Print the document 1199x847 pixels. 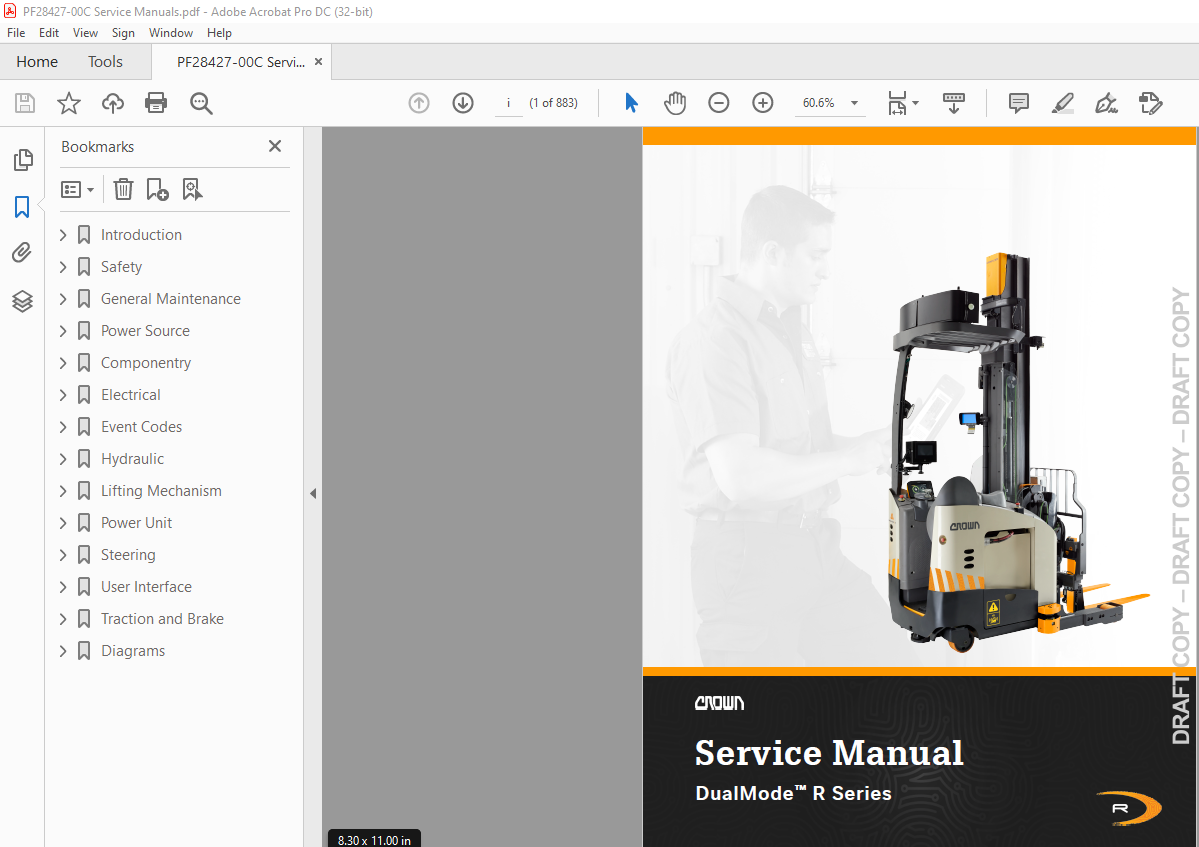(x=156, y=103)
